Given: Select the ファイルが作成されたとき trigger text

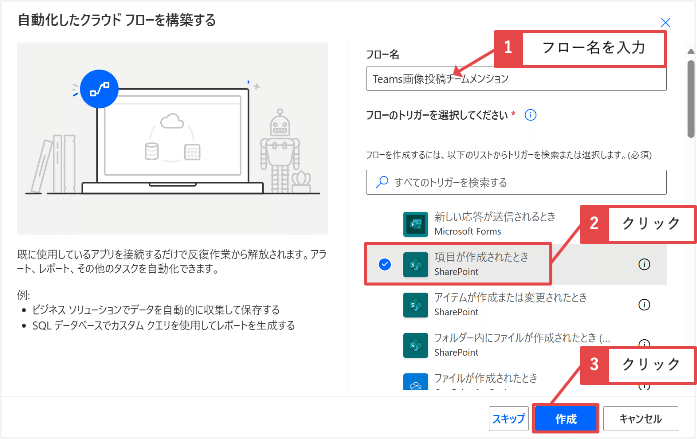Looking at the screenshot, I should coord(485,378).
